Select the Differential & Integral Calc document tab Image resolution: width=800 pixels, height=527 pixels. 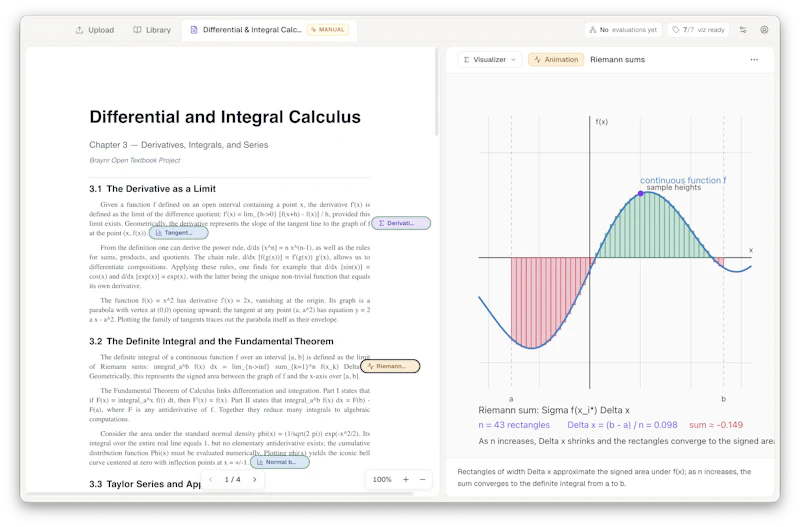click(269, 30)
